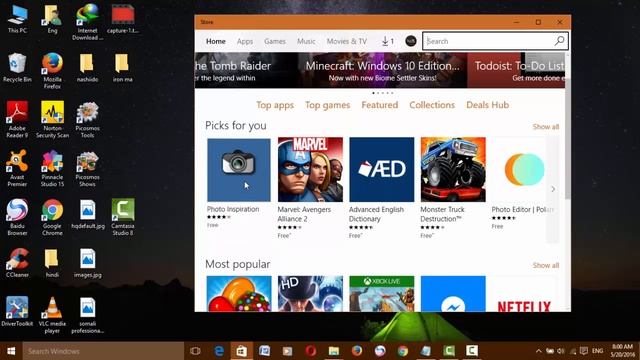The width and height of the screenshot is (640, 360).
Task: Switch to the Store Games tab
Action: click(x=275, y=41)
